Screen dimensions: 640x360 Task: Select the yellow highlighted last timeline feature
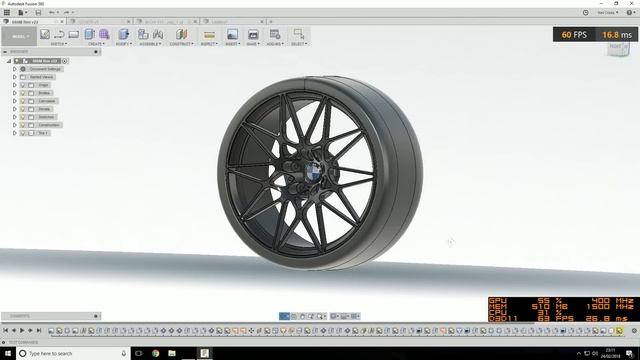coord(620,331)
